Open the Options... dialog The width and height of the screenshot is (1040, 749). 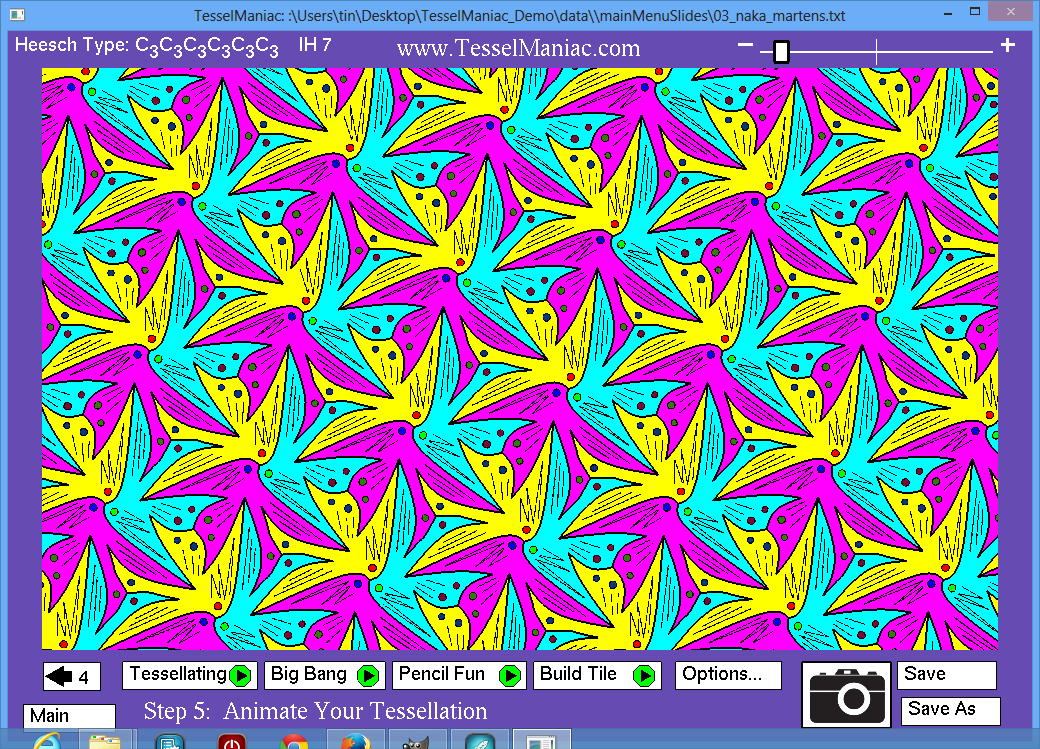pyautogui.click(x=728, y=675)
